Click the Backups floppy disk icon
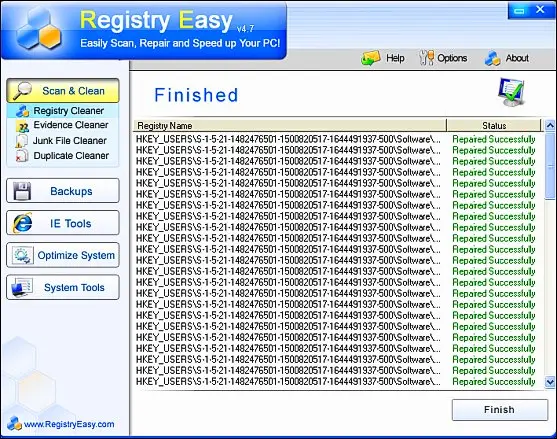 click(22, 191)
